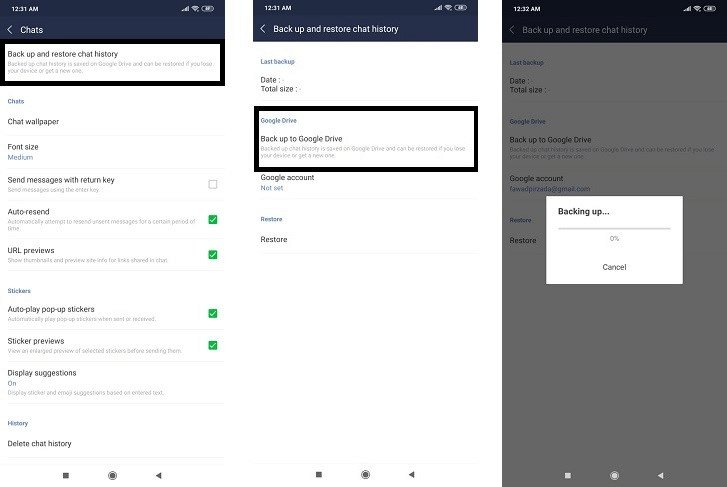727x487 pixels.
Task: Tap 12:31 AM clock on left phone
Action: coord(25,9)
